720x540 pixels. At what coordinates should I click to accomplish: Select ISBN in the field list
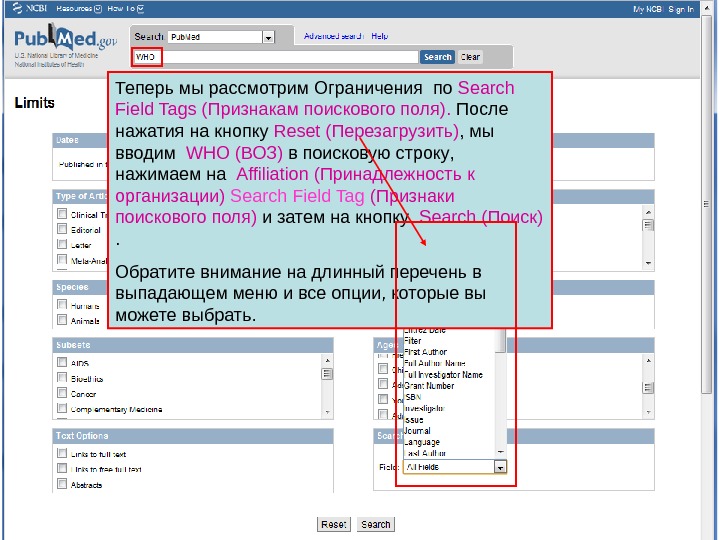412,397
